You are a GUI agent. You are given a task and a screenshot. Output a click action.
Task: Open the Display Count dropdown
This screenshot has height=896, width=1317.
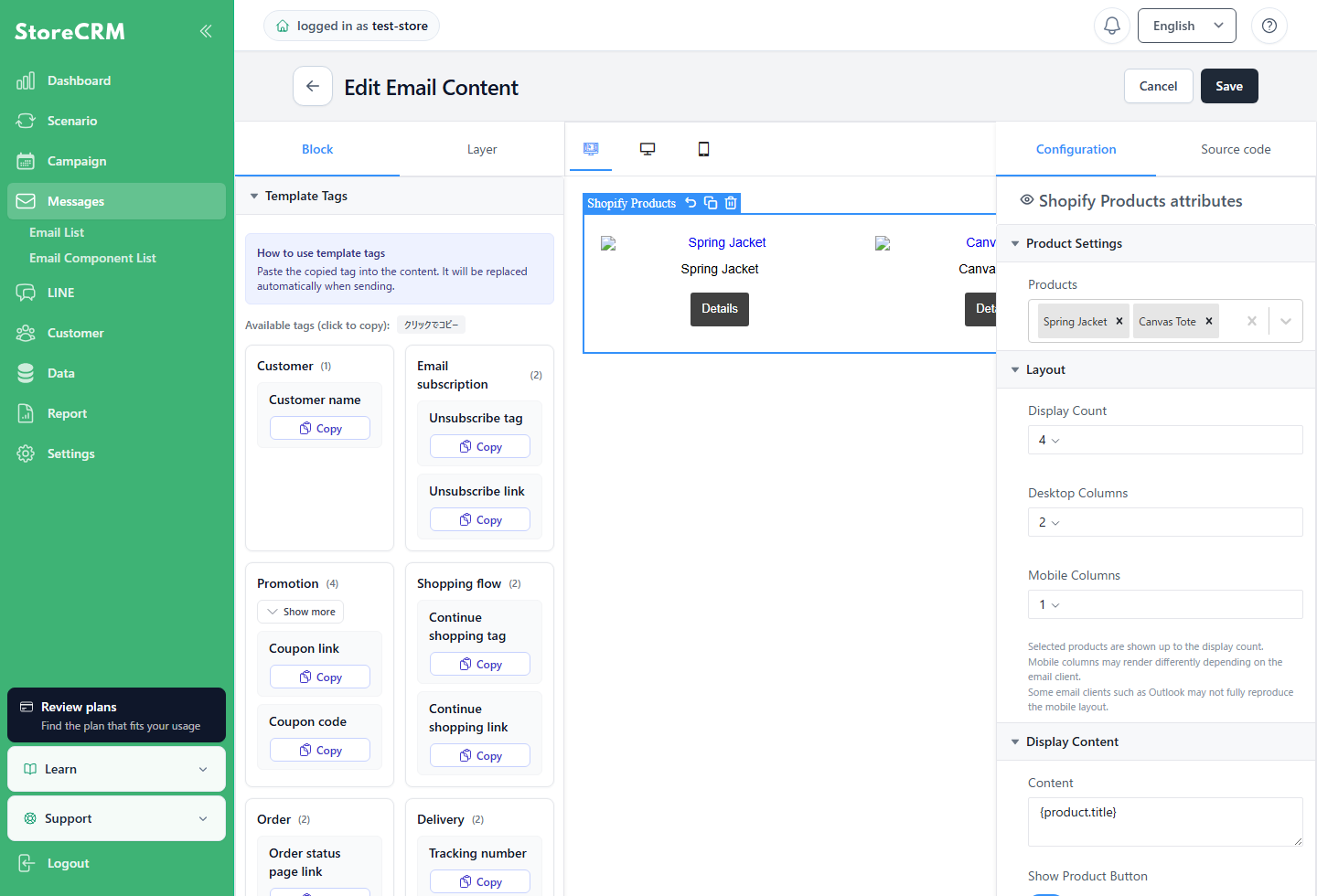(1165, 440)
